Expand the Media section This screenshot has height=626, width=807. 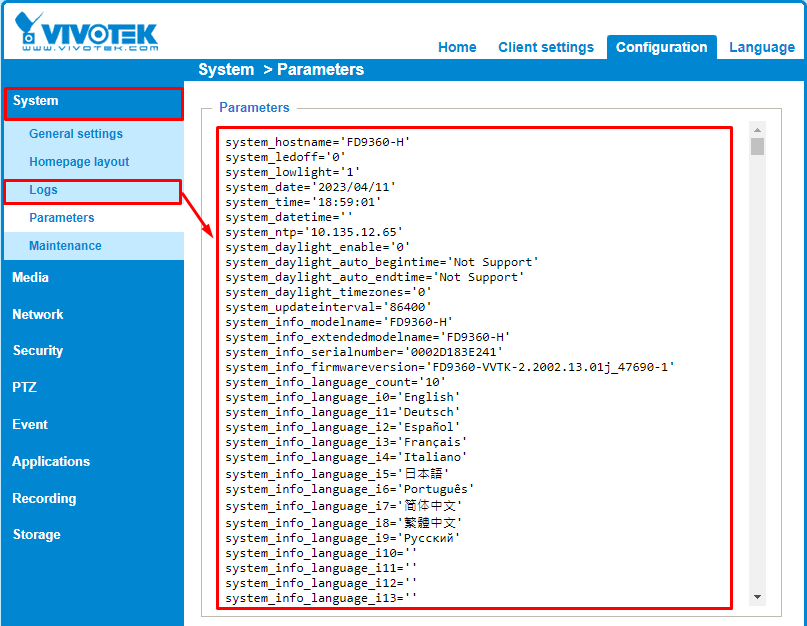pyautogui.click(x=31, y=278)
